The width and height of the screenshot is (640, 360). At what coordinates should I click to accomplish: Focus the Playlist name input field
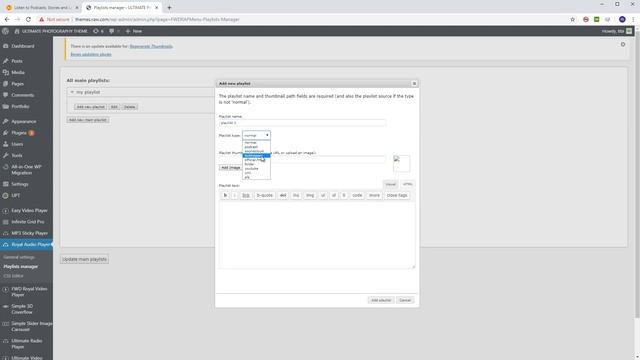tap(302, 122)
